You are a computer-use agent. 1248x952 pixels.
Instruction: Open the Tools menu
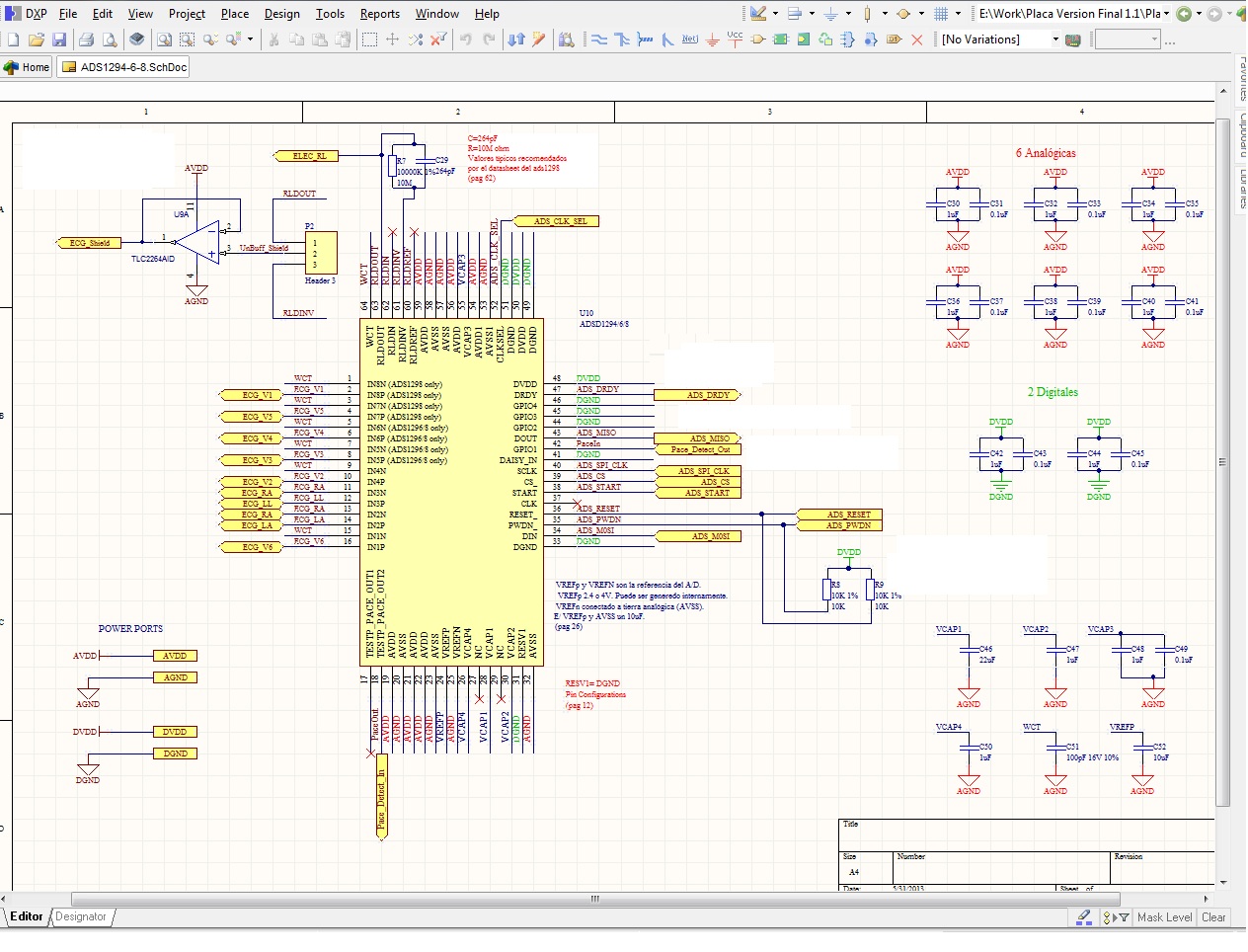(x=330, y=14)
